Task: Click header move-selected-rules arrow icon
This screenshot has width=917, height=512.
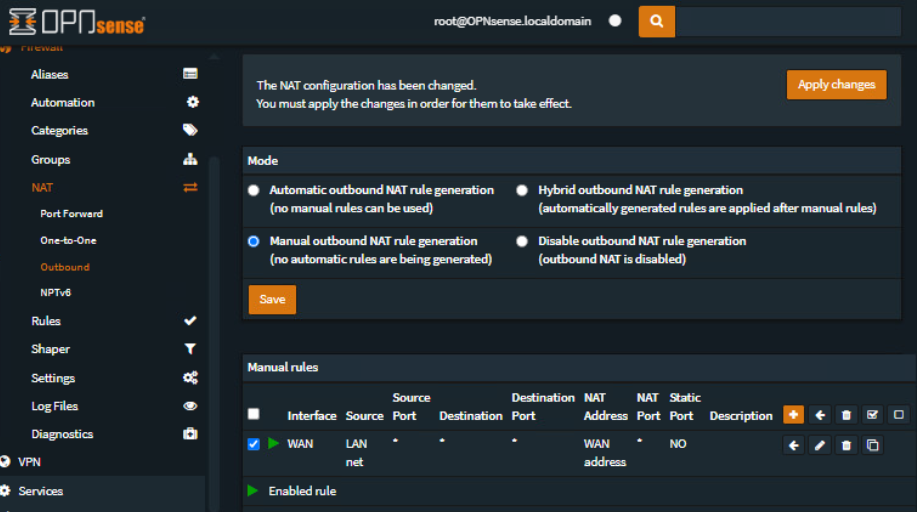Action: click(x=820, y=415)
